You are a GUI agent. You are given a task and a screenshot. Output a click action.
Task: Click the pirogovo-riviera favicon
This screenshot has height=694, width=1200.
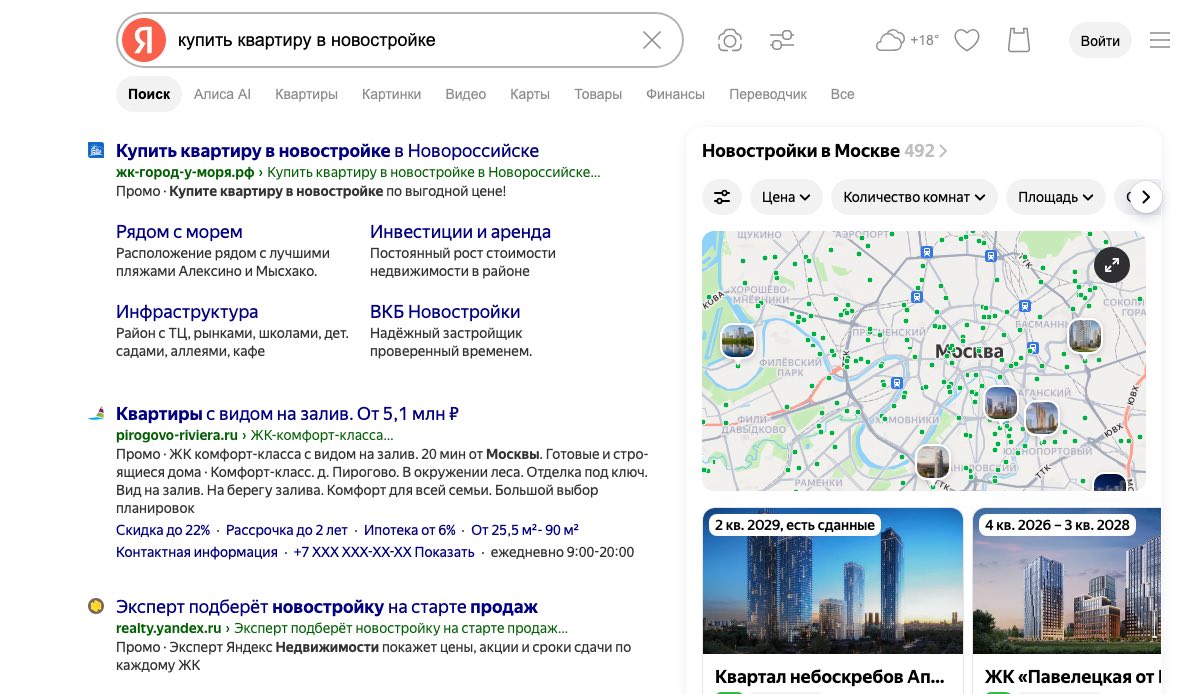tap(96, 413)
